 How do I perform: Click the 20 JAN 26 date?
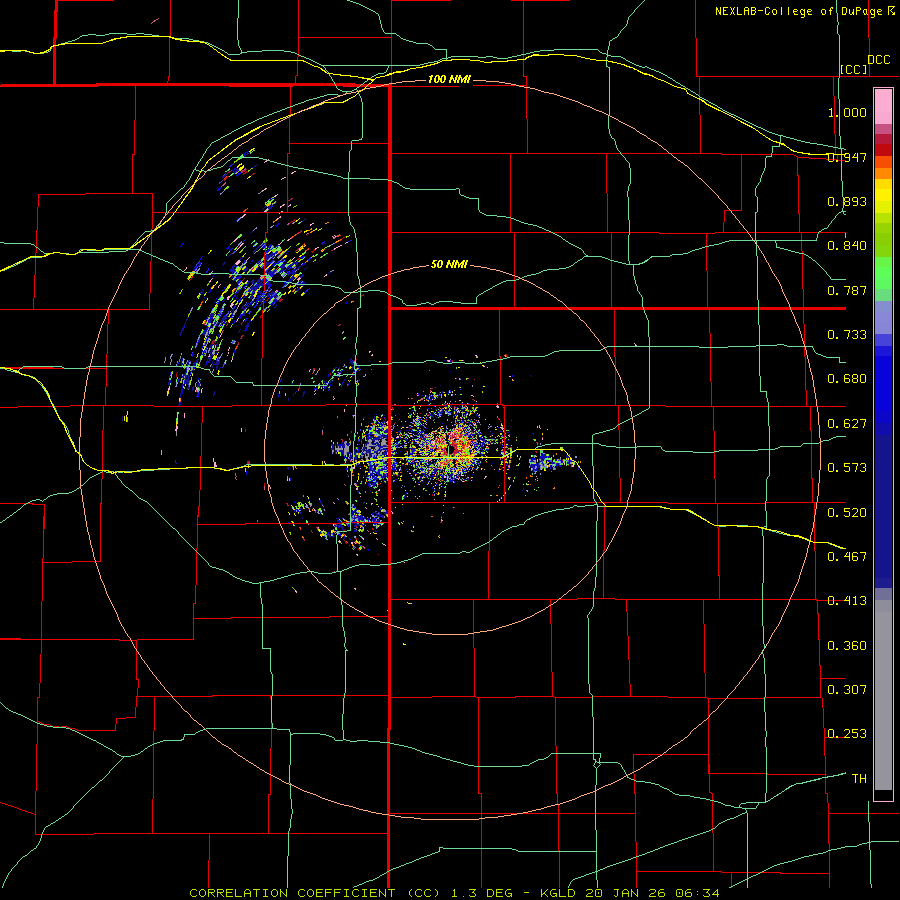628,893
